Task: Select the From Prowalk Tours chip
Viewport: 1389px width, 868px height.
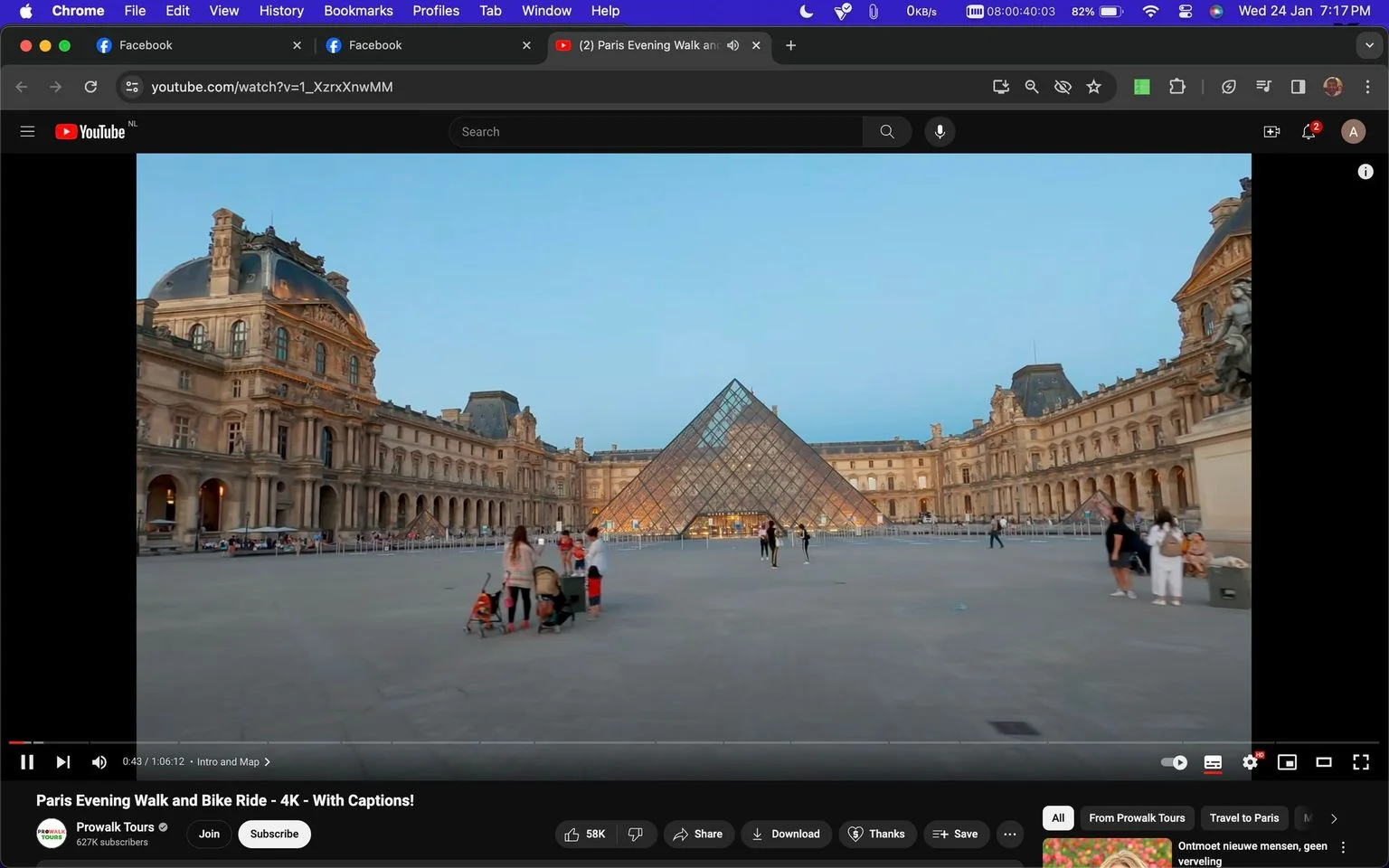Action: (1137, 818)
